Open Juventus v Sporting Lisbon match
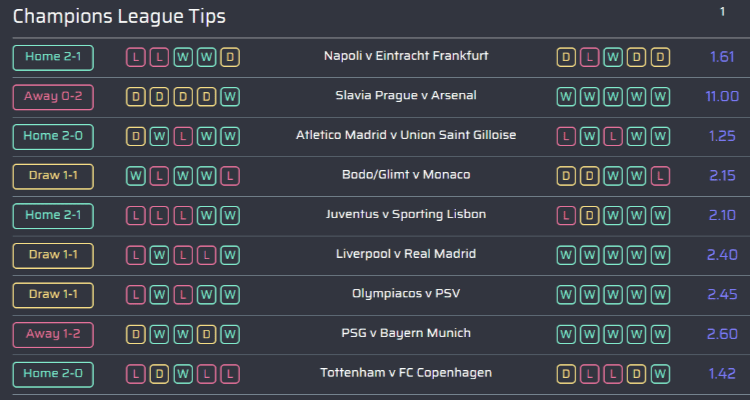 click(406, 214)
